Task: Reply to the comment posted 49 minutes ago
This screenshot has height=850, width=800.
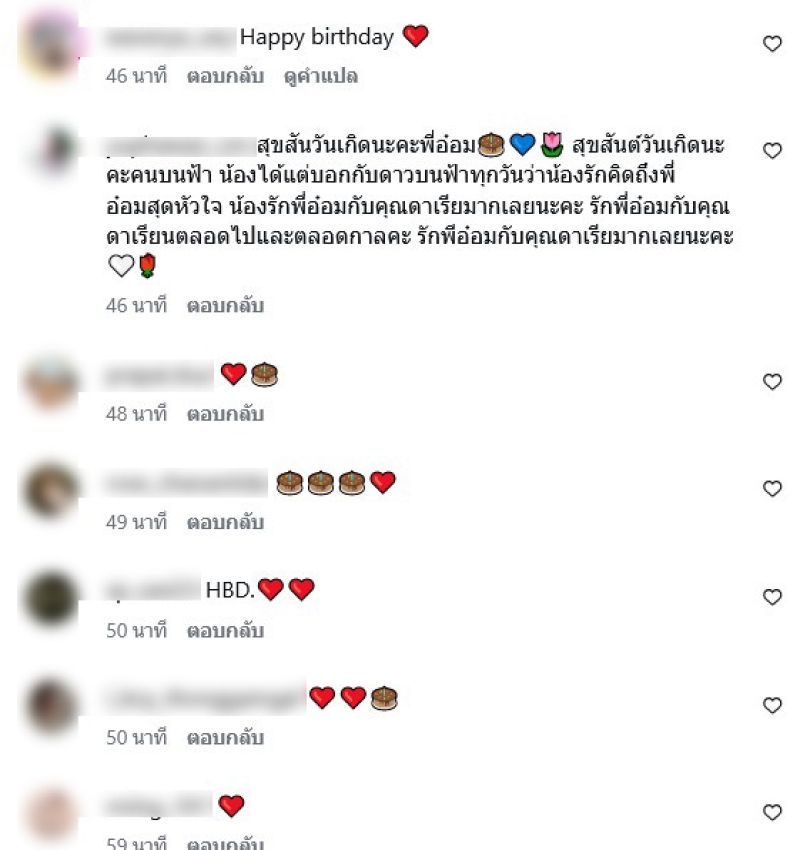Action: coord(225,523)
